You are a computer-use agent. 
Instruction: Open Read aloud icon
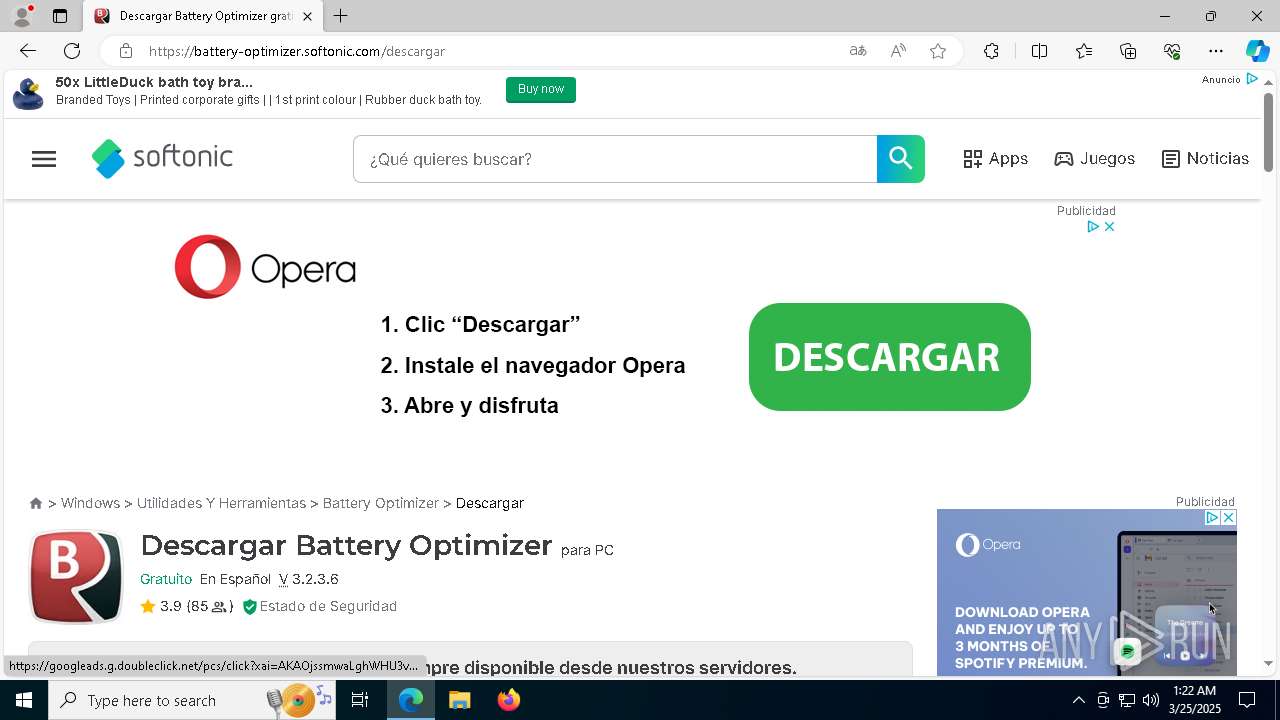pos(898,51)
